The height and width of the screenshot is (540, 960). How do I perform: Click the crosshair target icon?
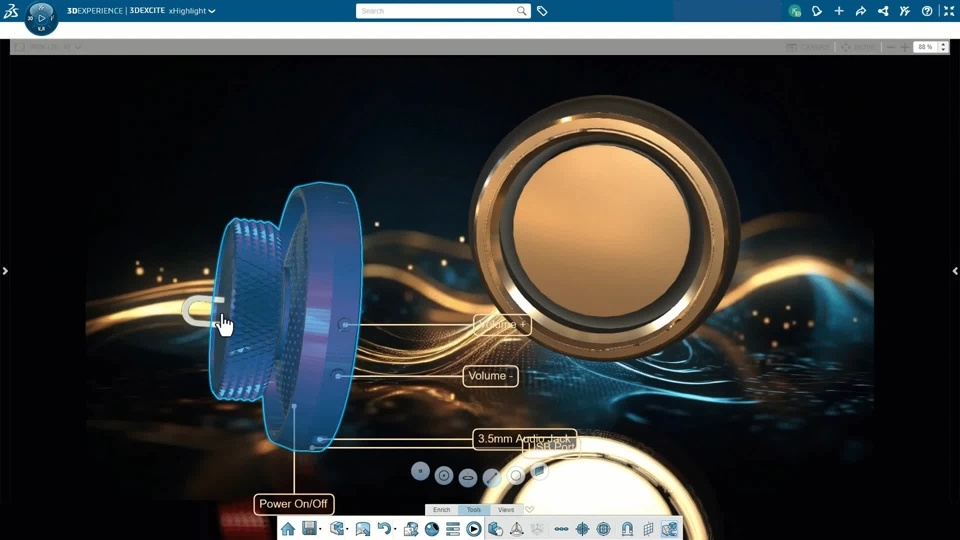point(582,529)
